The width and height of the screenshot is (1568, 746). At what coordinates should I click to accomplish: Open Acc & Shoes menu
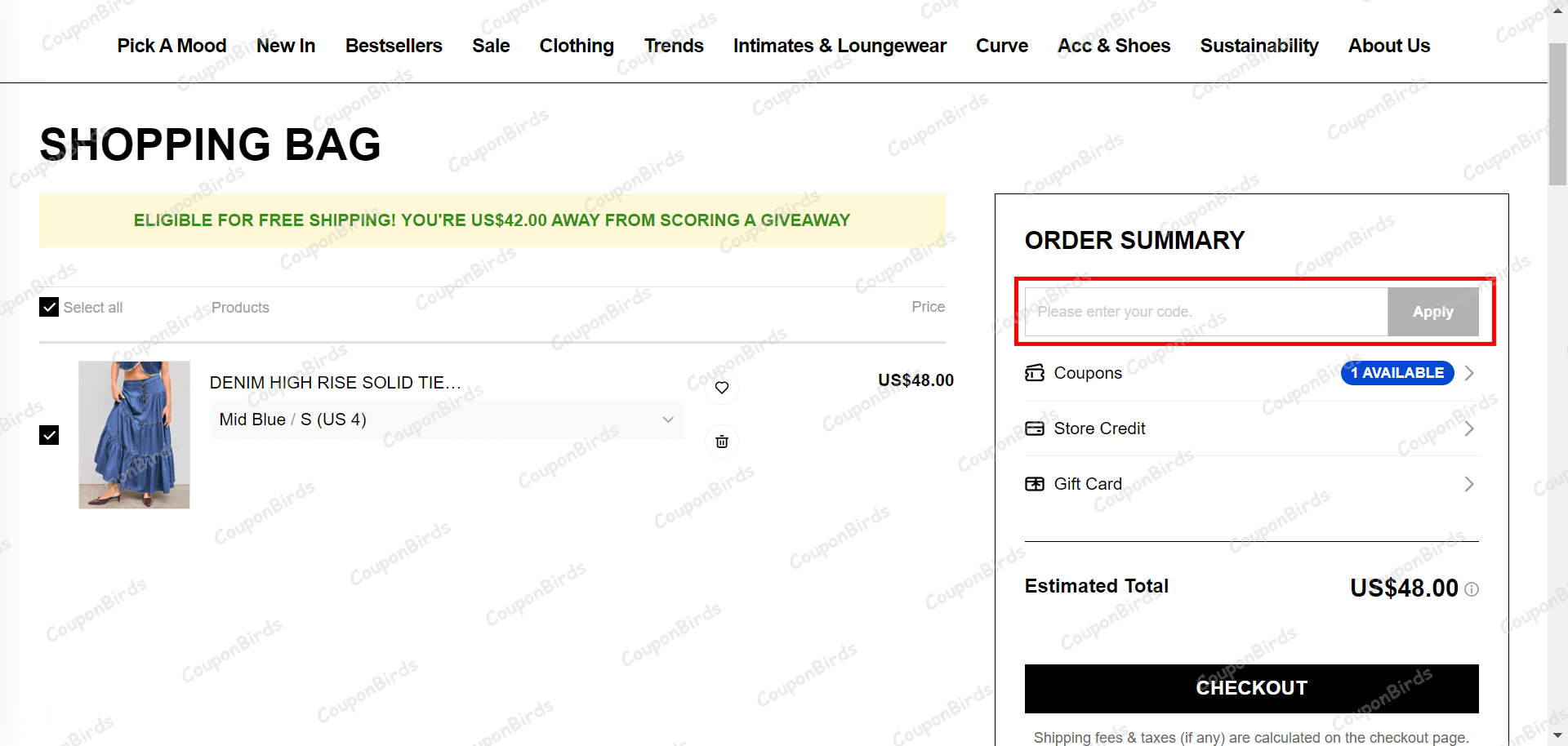click(1114, 46)
